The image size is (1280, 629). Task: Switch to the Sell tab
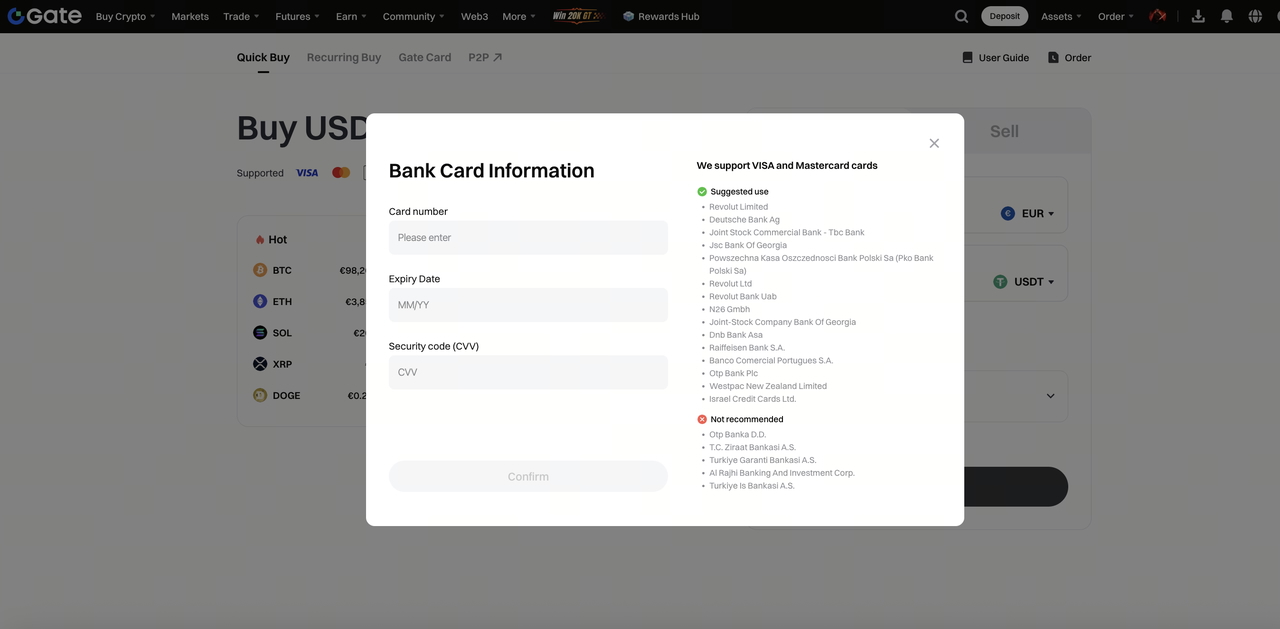[x=1004, y=131]
